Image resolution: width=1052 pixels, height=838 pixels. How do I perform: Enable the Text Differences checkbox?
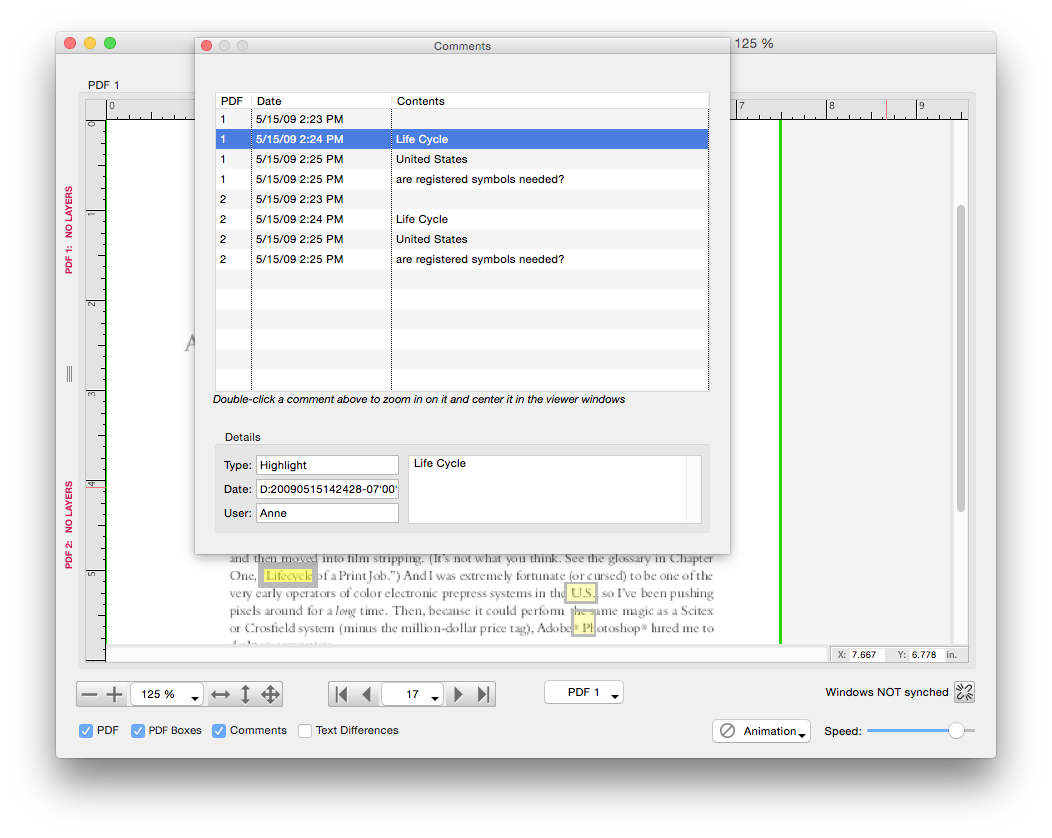coord(305,731)
